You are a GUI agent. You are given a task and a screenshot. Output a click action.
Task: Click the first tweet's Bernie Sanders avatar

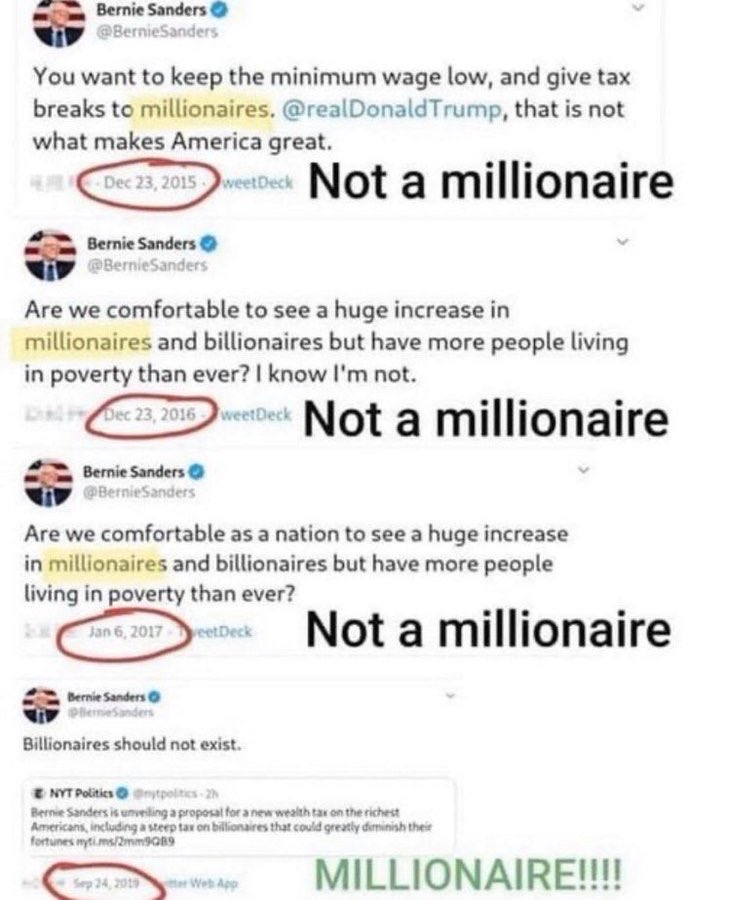tap(59, 23)
